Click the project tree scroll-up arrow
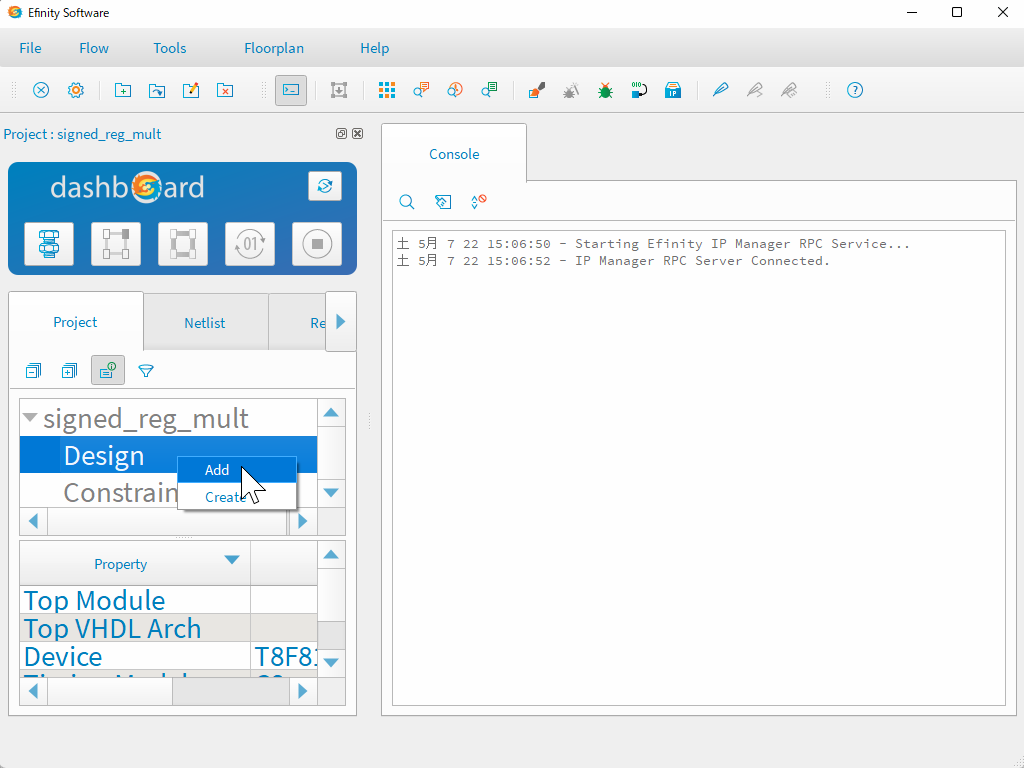1024x768 pixels. [x=331, y=413]
